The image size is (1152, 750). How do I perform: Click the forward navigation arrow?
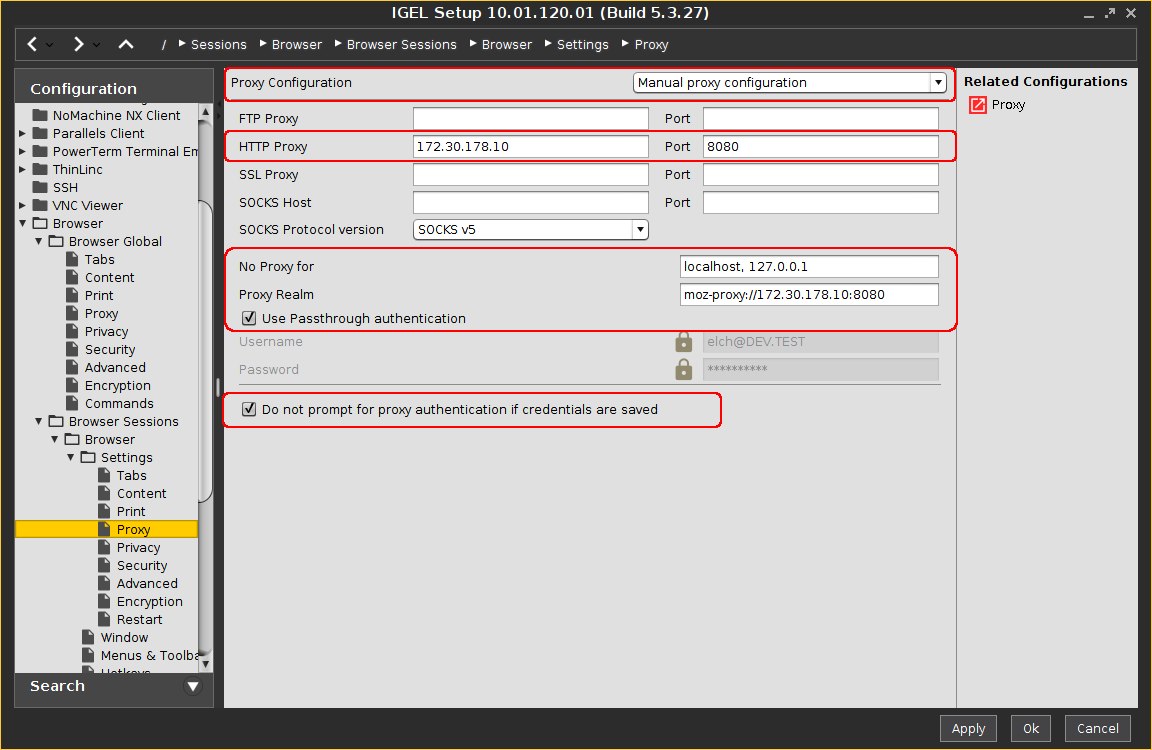coord(78,44)
